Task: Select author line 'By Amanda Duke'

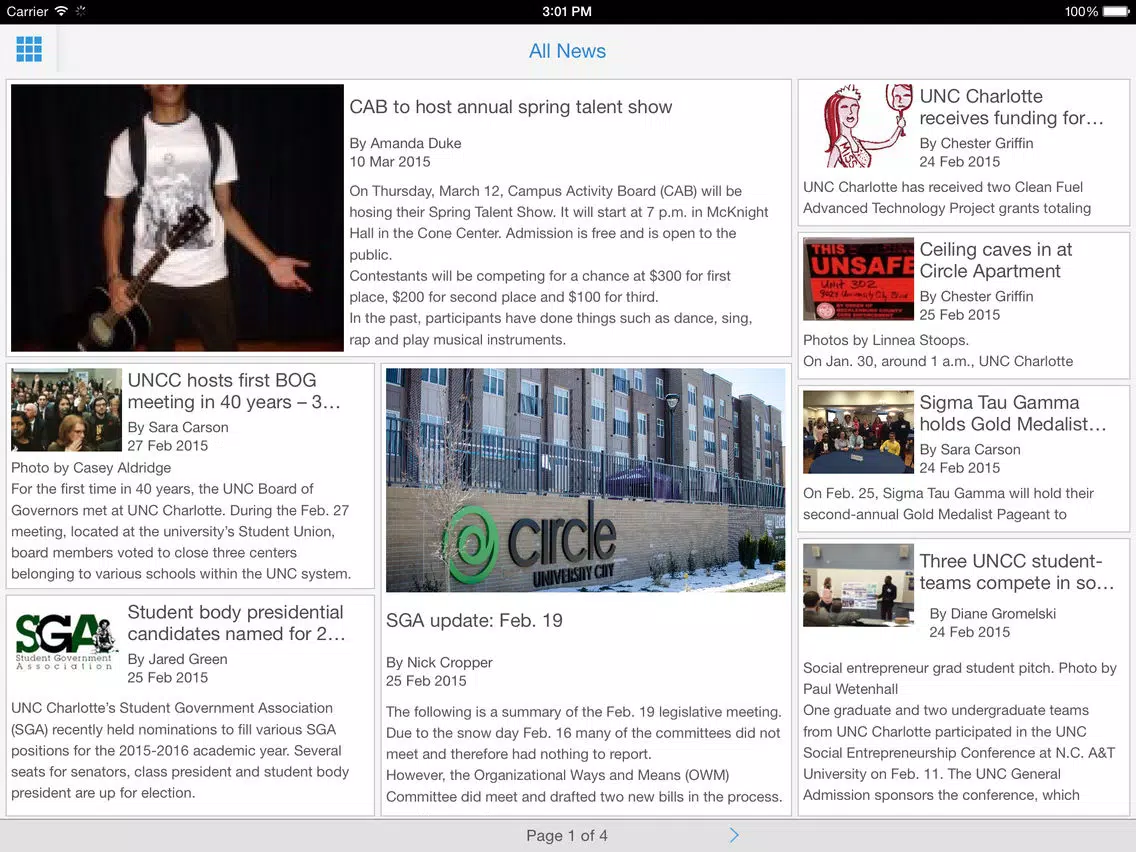Action: (x=405, y=143)
